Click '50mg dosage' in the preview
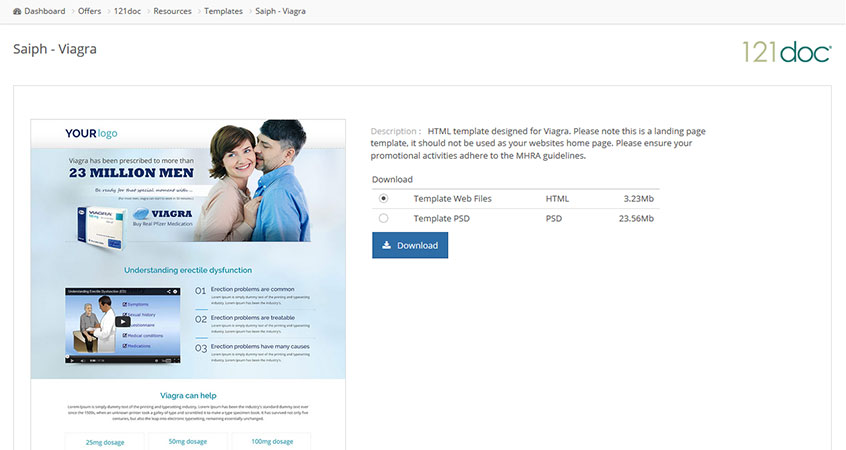 coord(188,441)
